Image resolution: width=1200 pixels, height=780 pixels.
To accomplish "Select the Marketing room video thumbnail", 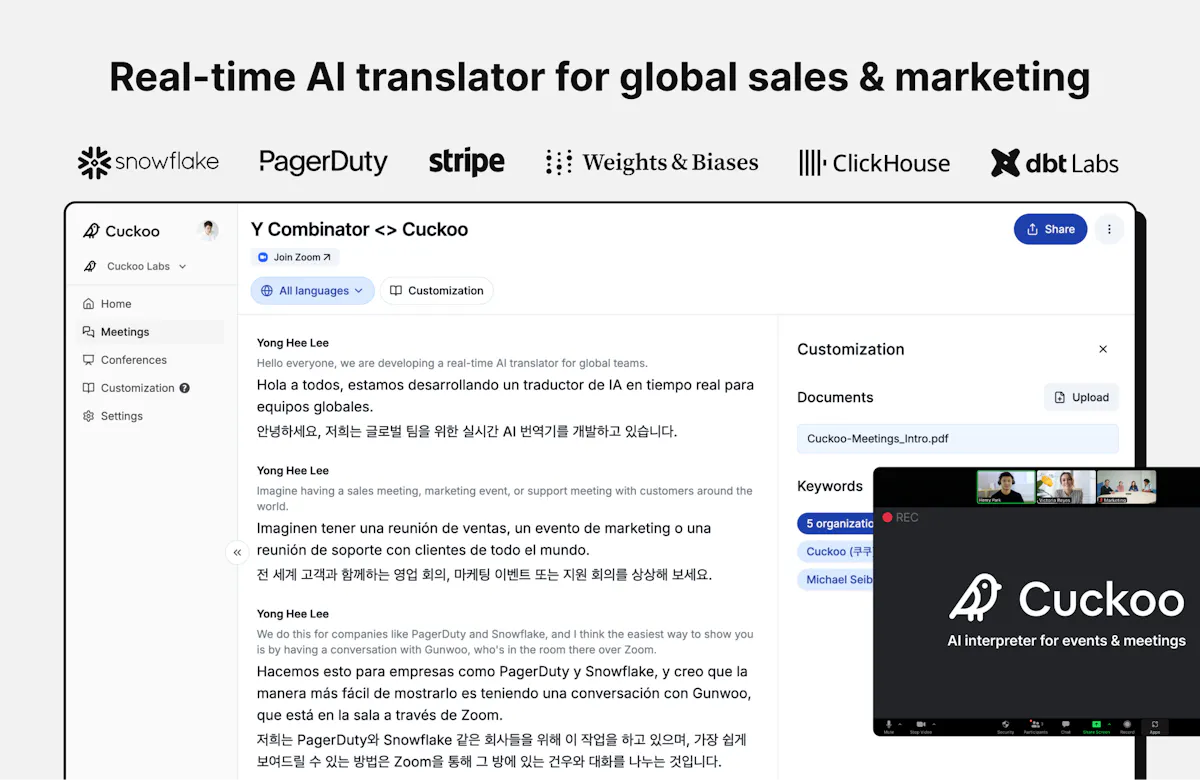I will (x=1126, y=486).
